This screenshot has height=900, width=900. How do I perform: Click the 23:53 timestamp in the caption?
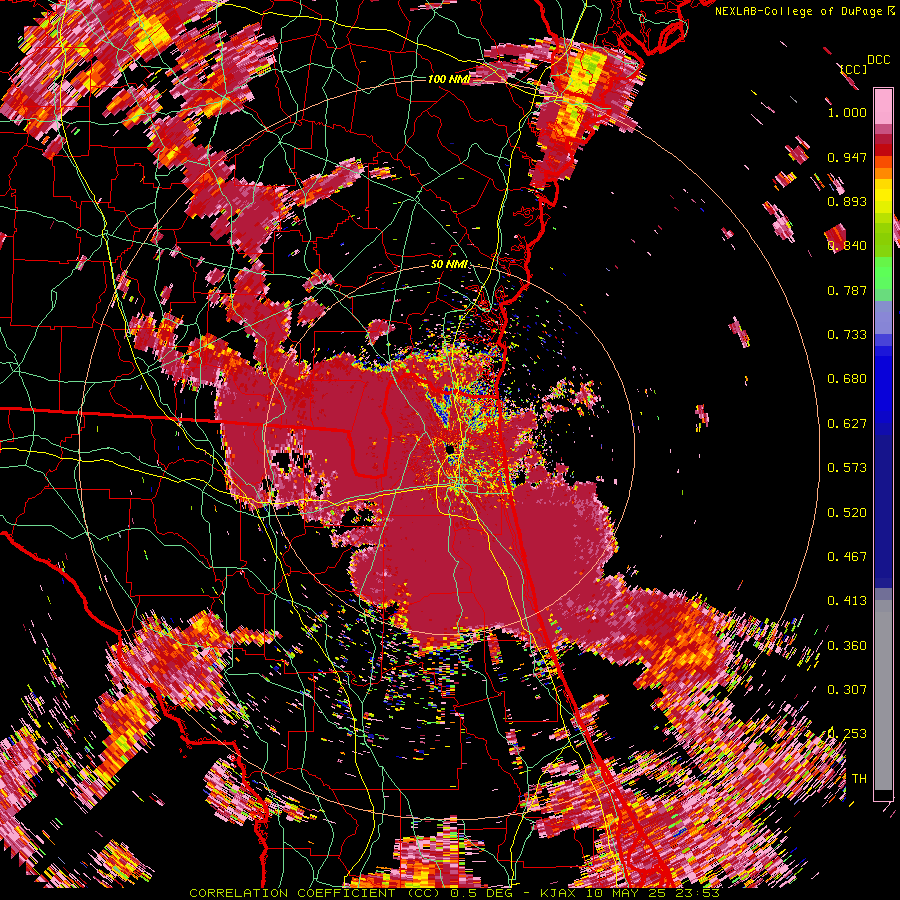pos(697,893)
